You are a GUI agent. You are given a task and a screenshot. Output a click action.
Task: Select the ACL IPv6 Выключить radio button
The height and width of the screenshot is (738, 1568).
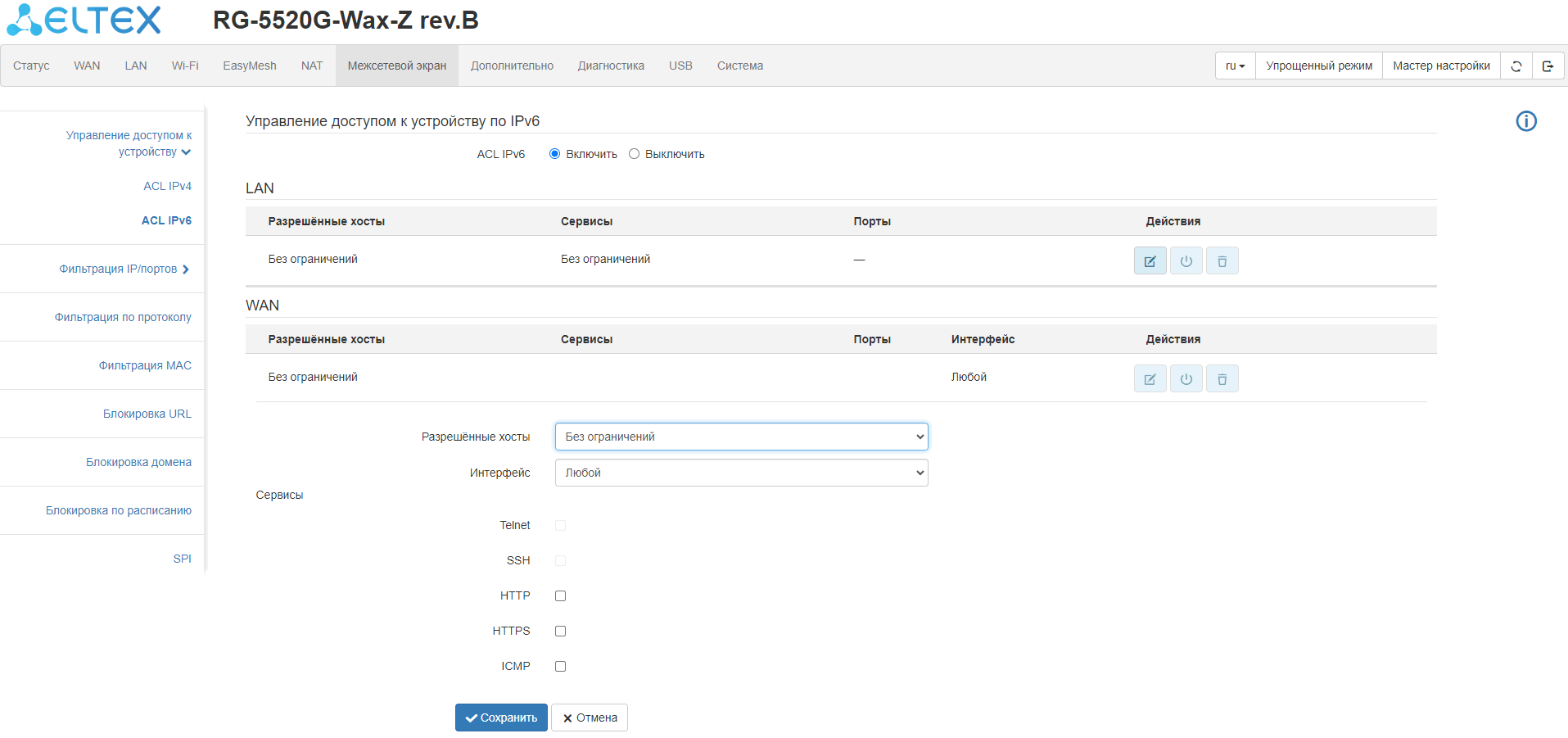coord(634,154)
